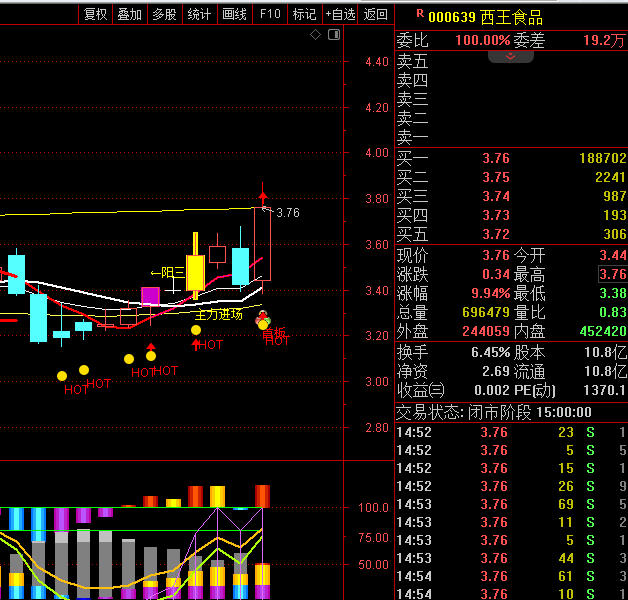The width and height of the screenshot is (628, 600).
Task: Click the red up arrow above latest candle
Action: pos(263,191)
